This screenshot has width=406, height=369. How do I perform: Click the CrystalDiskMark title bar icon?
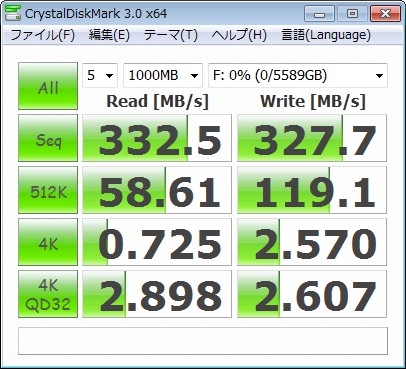(x=12, y=13)
